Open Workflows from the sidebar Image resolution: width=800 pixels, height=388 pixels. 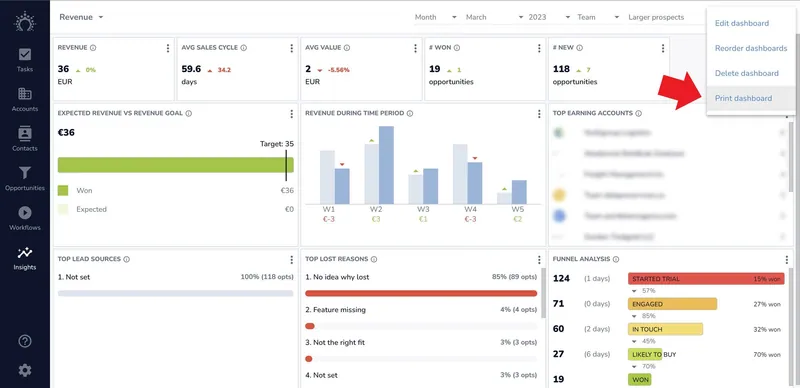[x=24, y=219]
